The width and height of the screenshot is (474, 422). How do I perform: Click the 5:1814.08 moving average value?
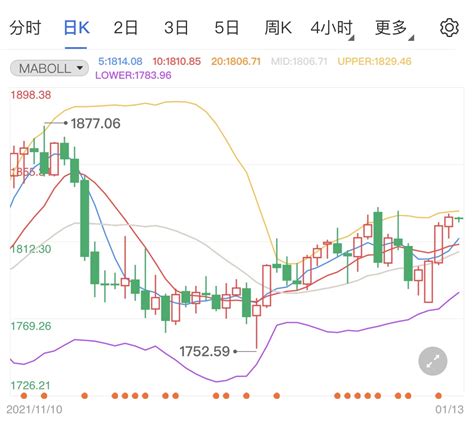120,62
